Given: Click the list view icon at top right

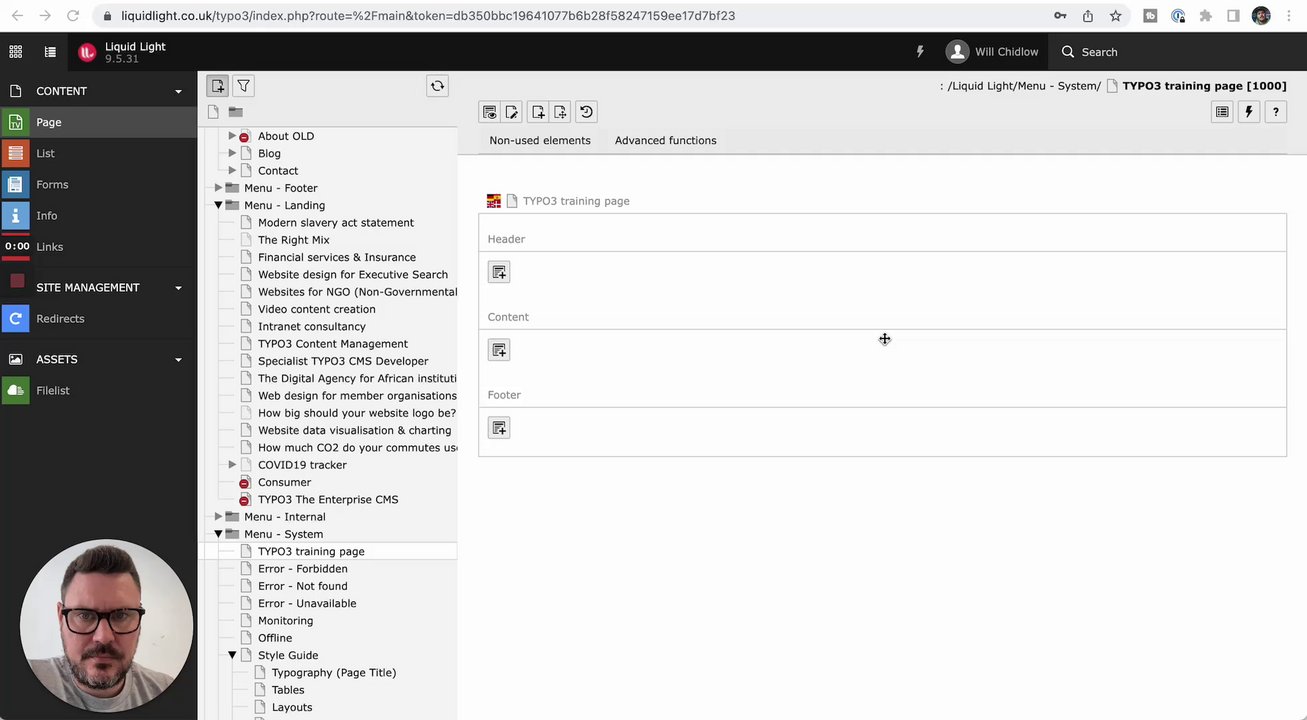Looking at the screenshot, I should pos(1222,112).
